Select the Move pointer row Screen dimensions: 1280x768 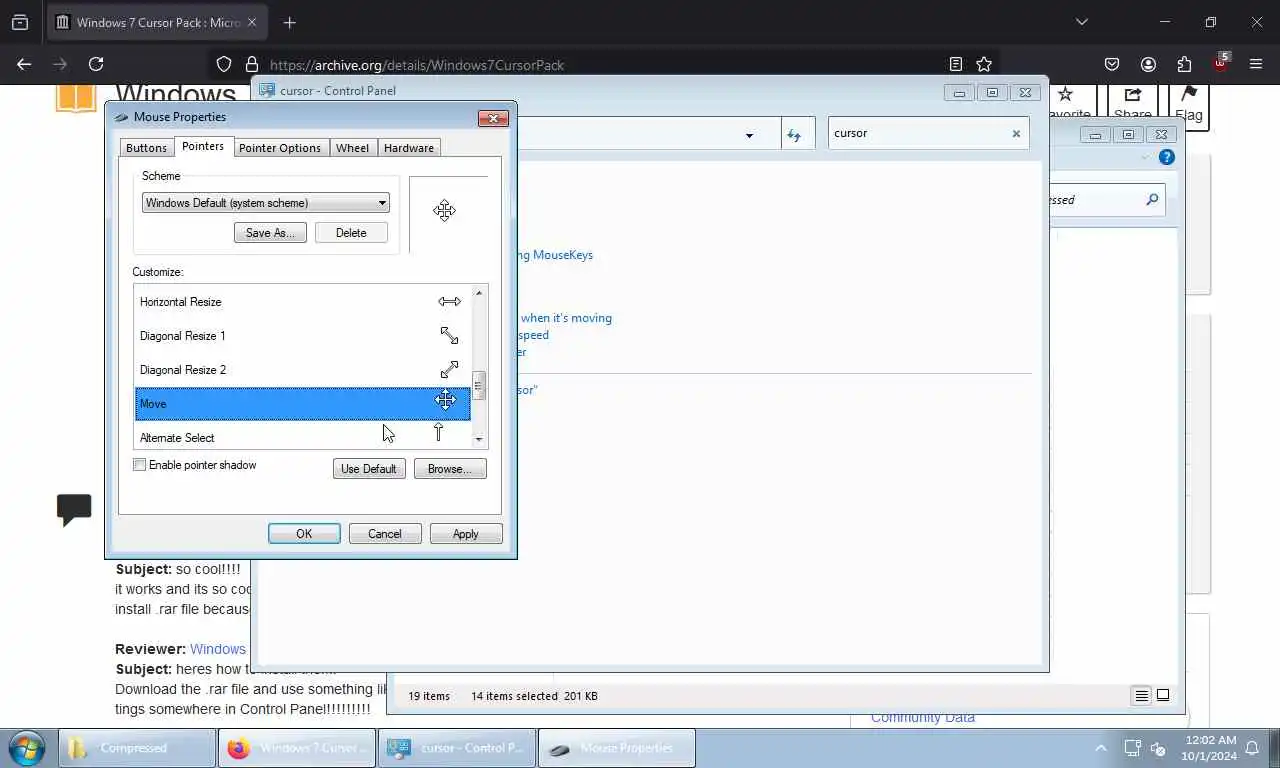coord(302,404)
